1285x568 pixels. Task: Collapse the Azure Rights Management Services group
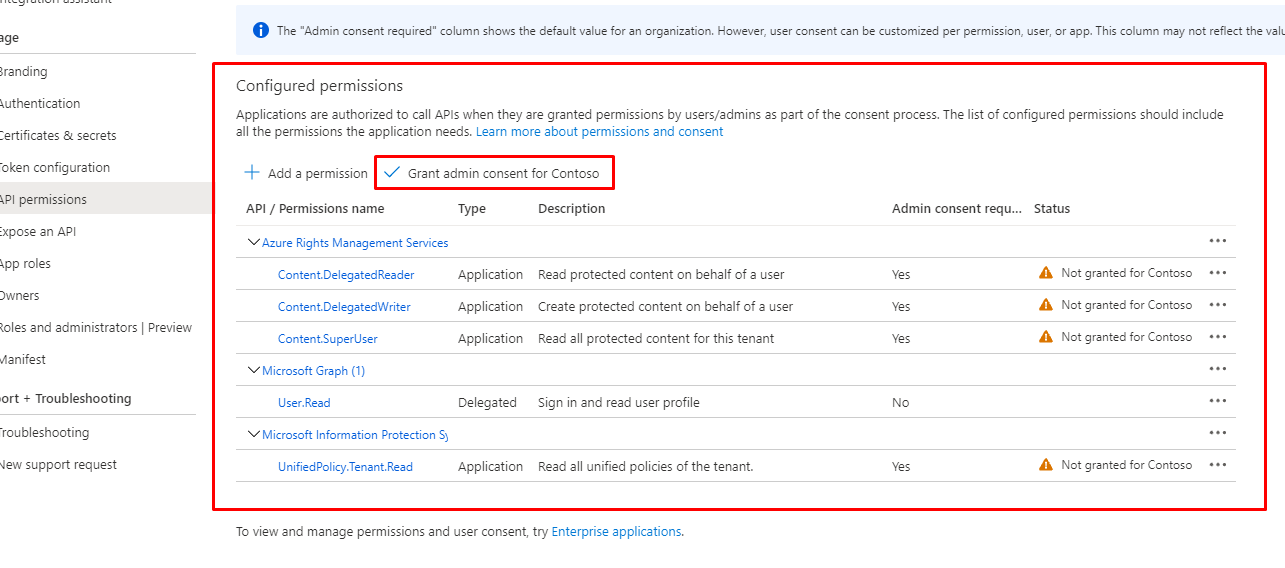click(x=252, y=243)
